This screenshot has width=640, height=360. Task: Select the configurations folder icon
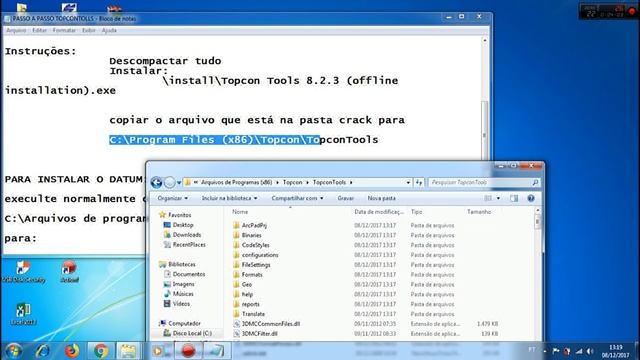pos(236,255)
